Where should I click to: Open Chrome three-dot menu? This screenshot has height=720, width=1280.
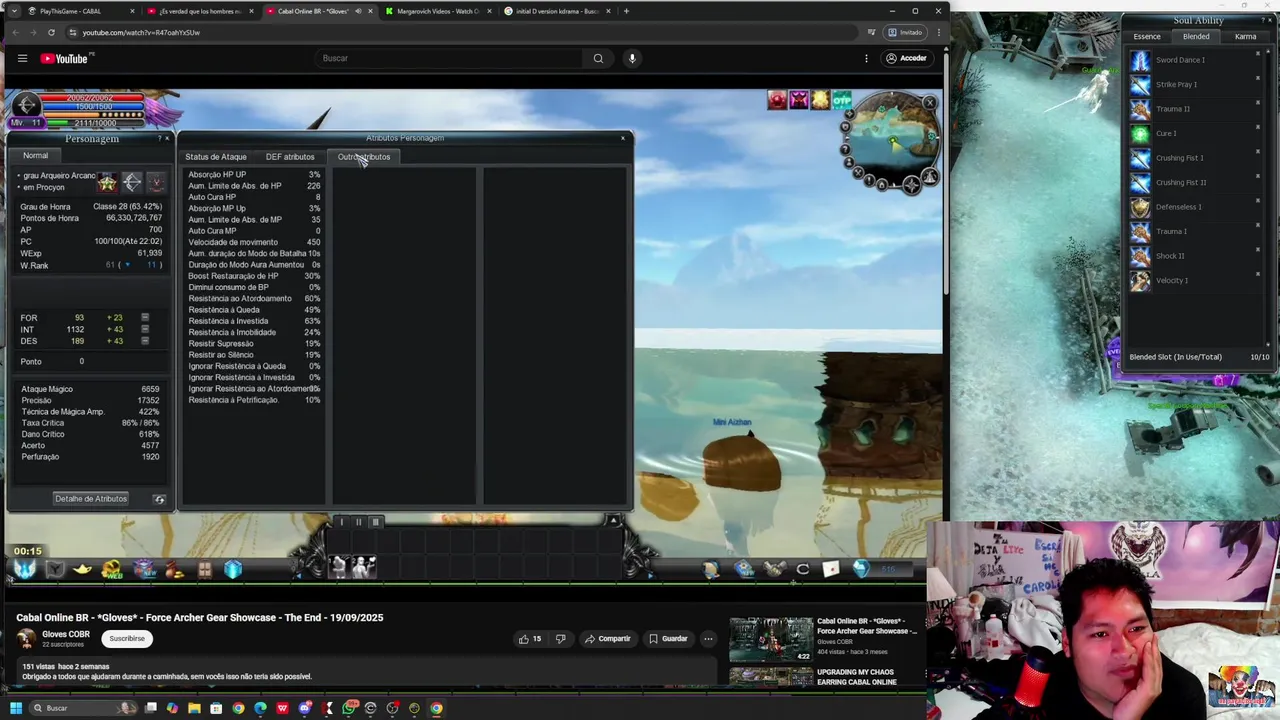[x=938, y=32]
